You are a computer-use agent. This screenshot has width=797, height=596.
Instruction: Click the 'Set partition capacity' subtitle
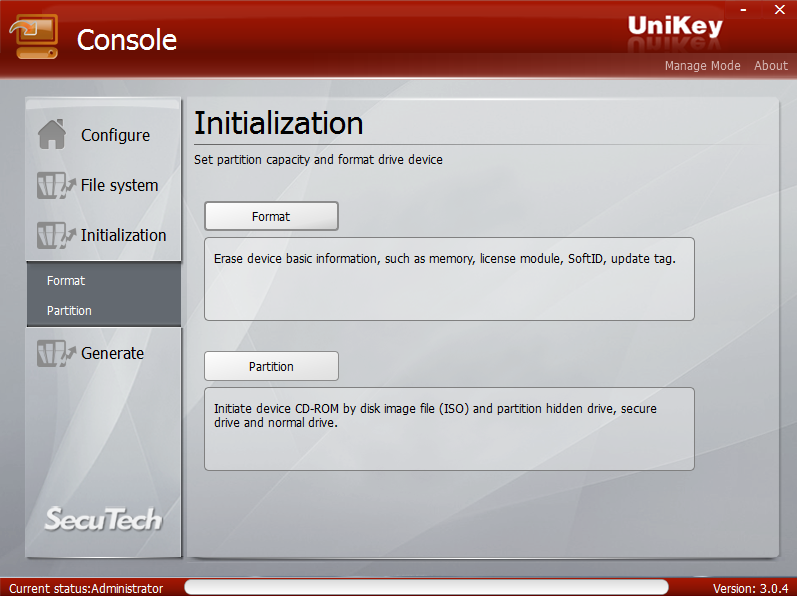(318, 160)
